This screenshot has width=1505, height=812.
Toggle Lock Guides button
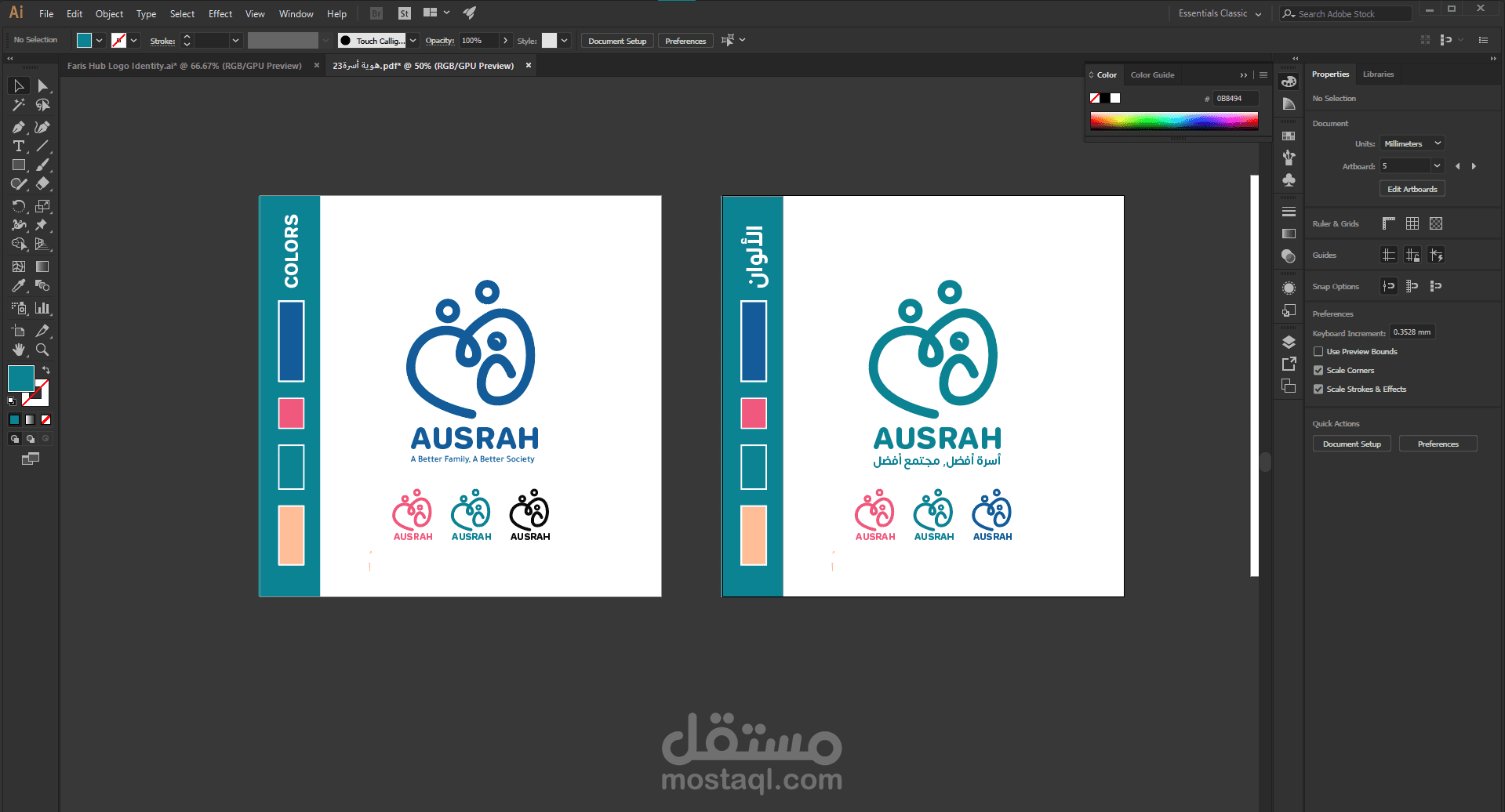(1412, 255)
